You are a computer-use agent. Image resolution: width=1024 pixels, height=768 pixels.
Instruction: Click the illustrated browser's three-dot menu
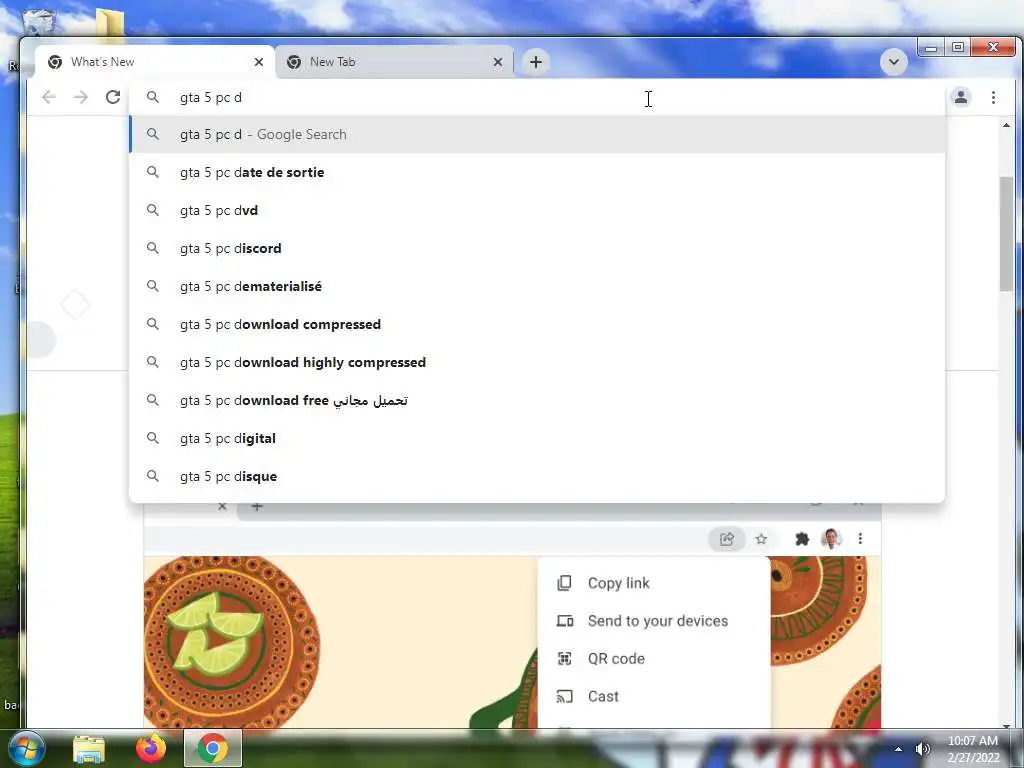860,539
